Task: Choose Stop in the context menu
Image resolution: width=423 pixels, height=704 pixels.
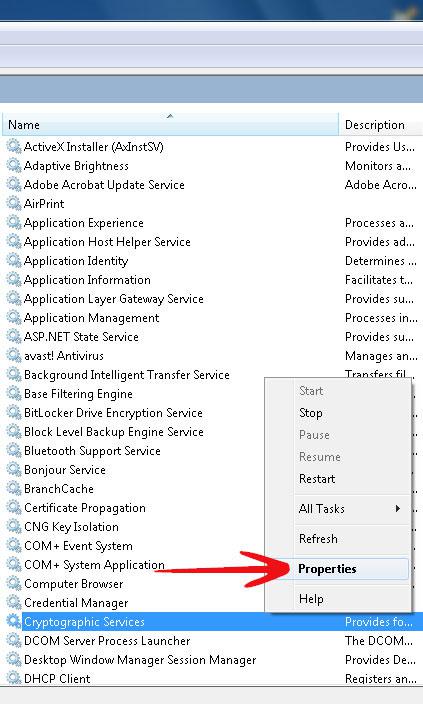Action: (x=311, y=413)
